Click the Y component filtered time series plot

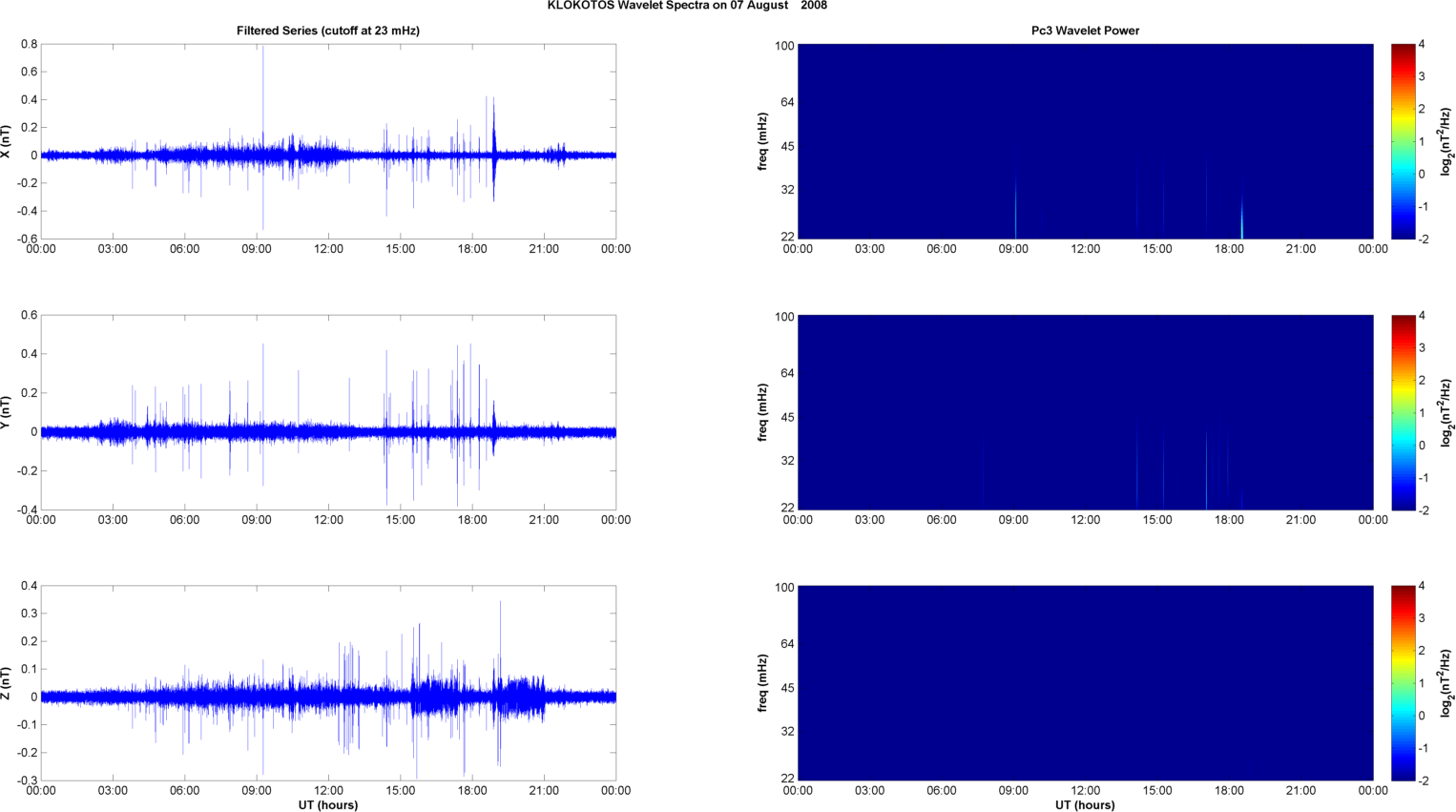328,412
